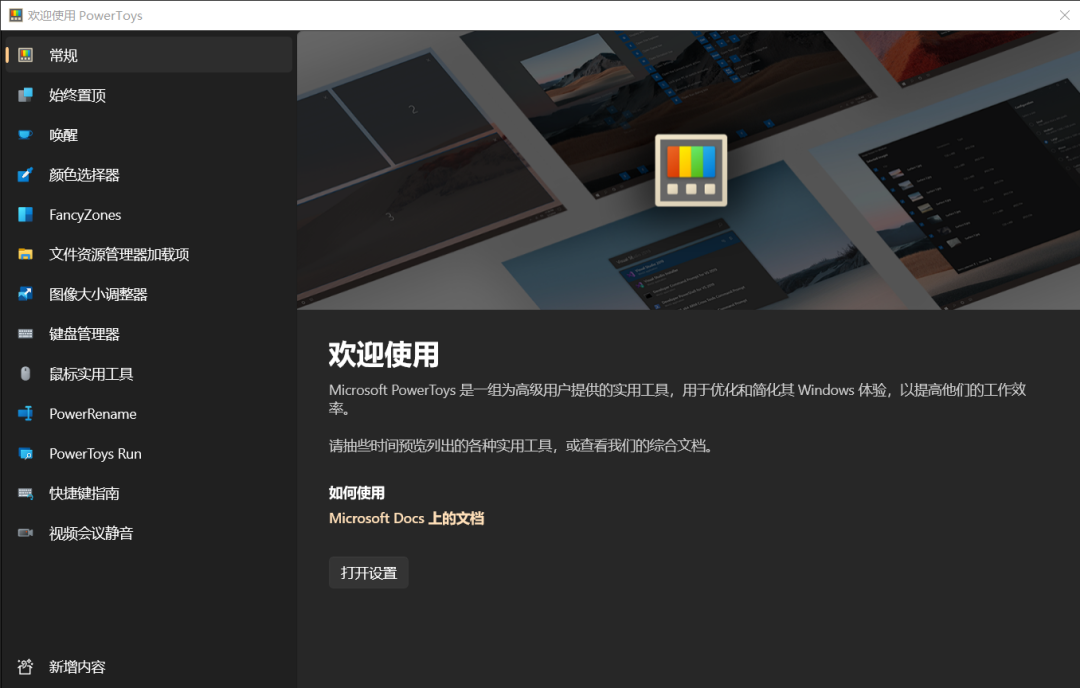Click the 欢迎使用 PowerToys window title
The image size is (1080, 688).
85,15
